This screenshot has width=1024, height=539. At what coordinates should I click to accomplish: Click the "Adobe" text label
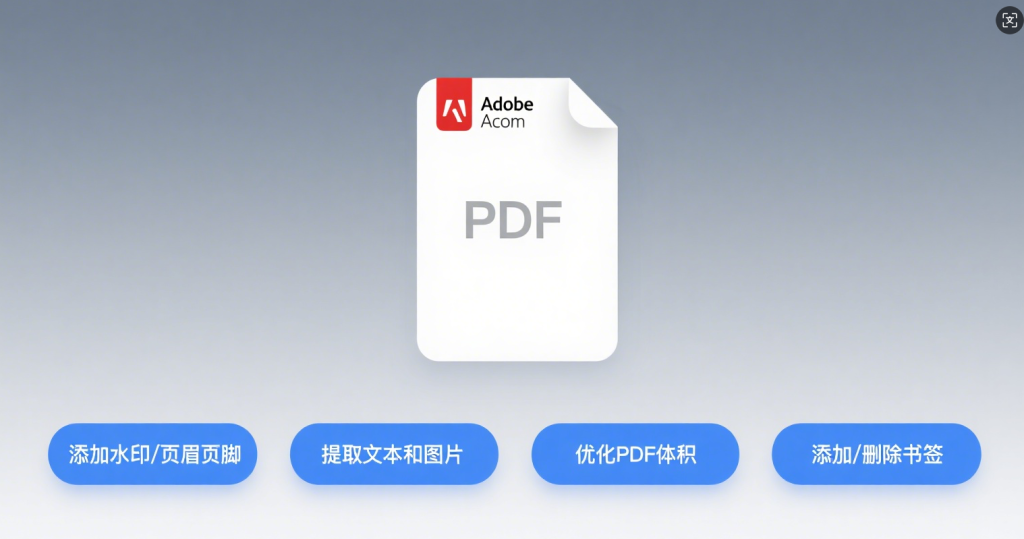(507, 104)
